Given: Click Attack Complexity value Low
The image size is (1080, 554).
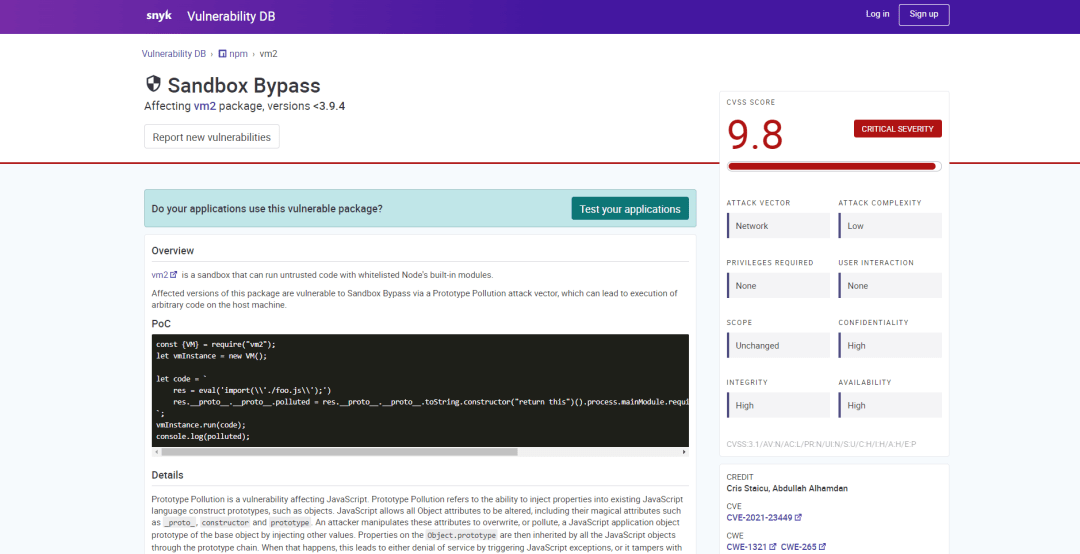Looking at the screenshot, I should pyautogui.click(x=890, y=226).
